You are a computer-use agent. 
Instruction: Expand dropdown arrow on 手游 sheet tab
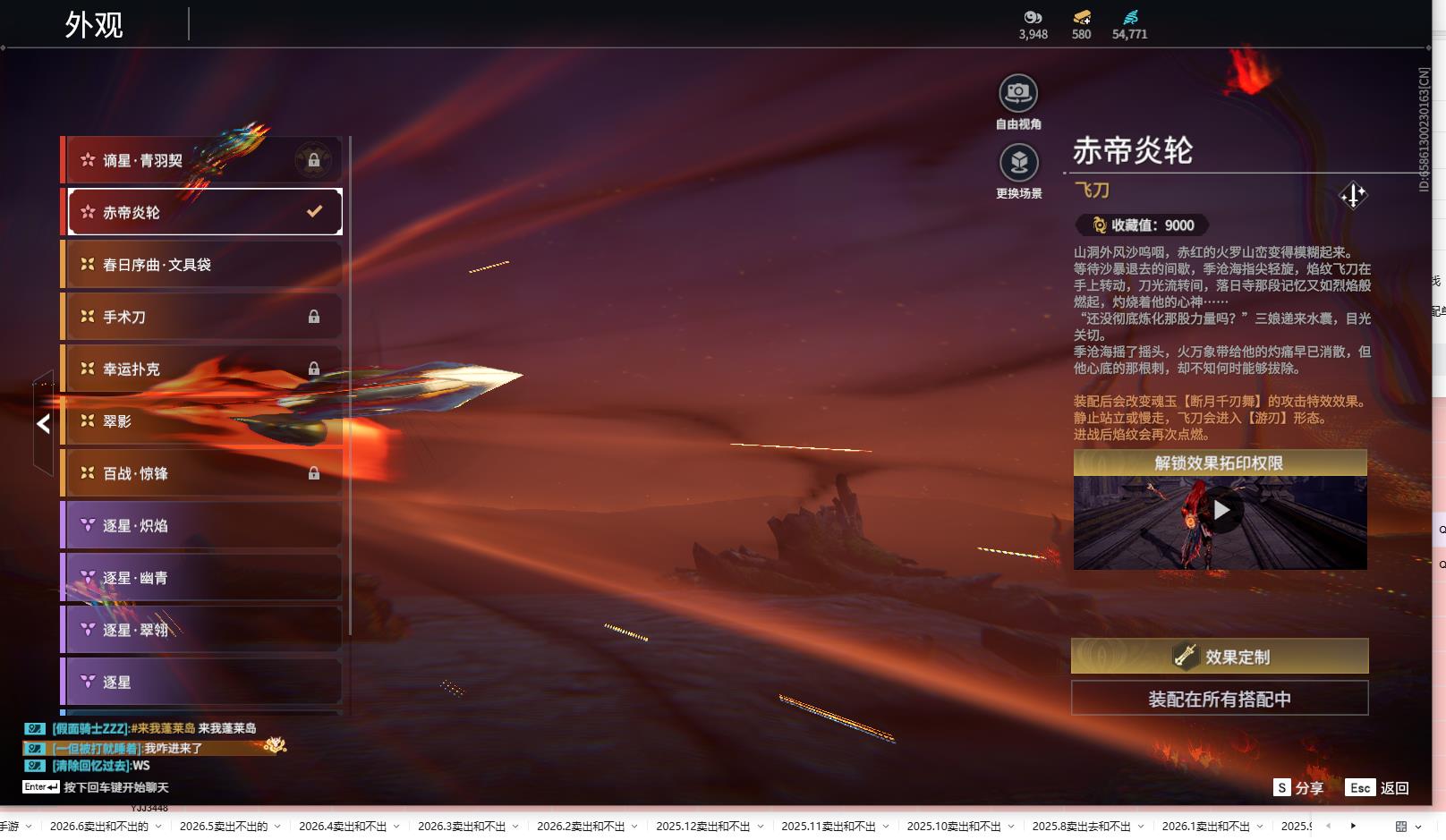(x=29, y=826)
